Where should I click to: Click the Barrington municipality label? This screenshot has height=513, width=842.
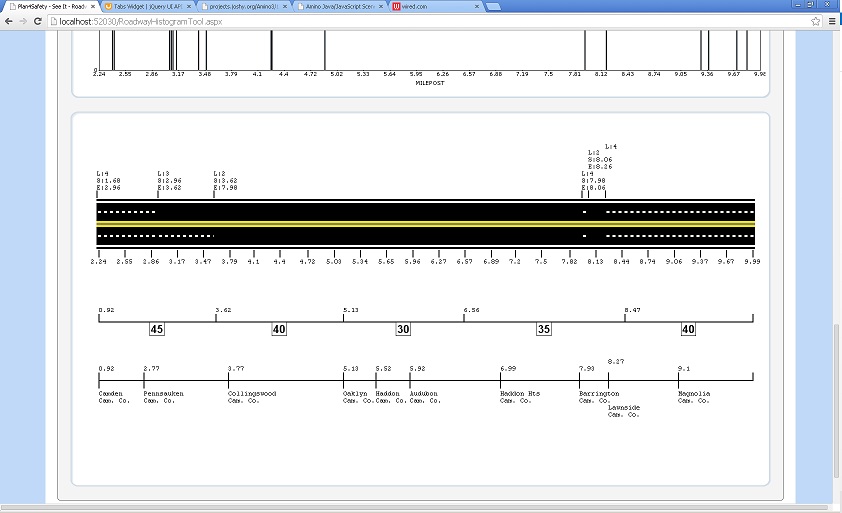pos(599,397)
